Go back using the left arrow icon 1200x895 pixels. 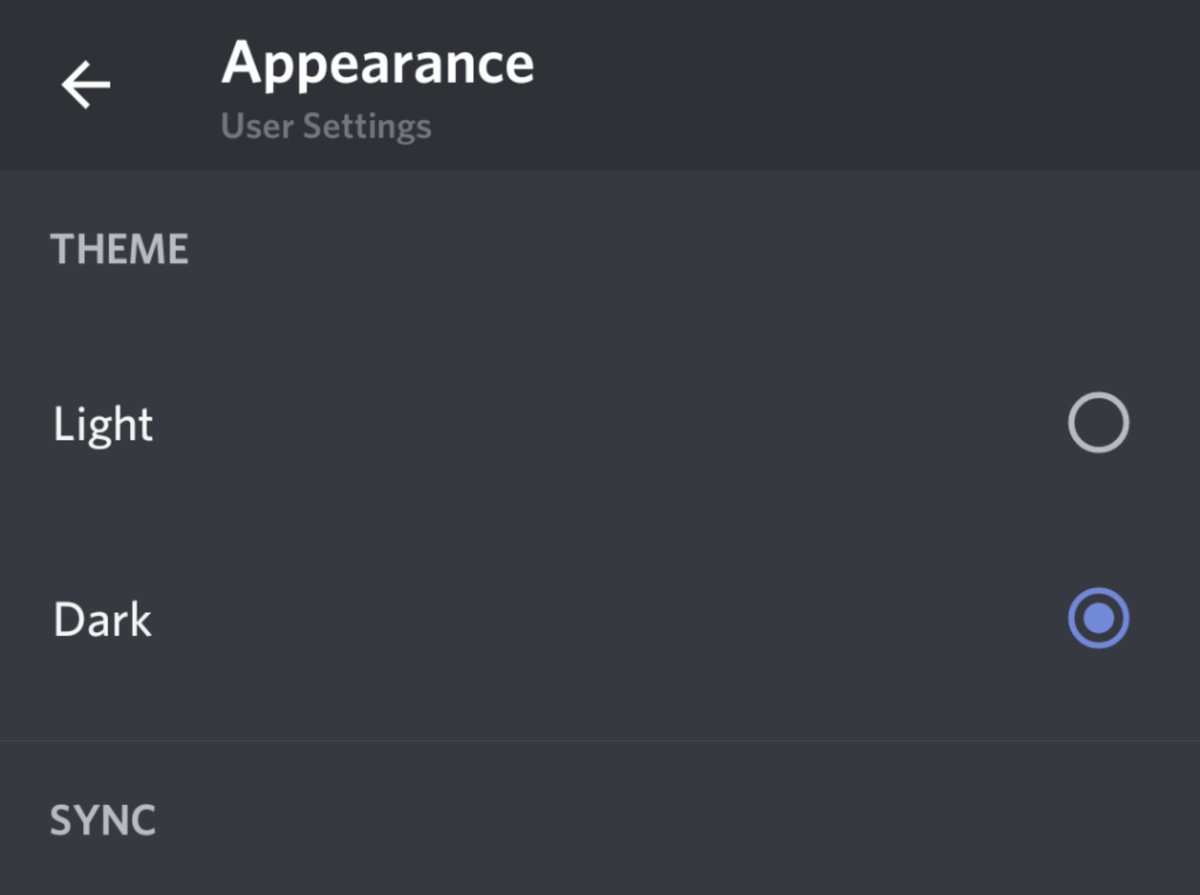[86, 84]
